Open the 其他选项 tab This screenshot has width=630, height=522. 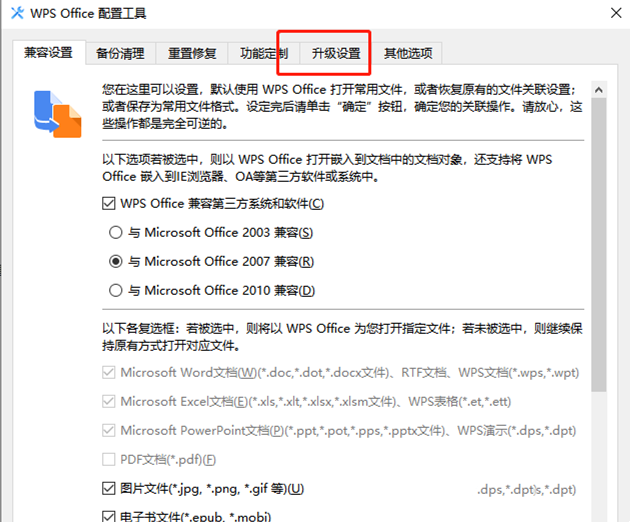pos(408,53)
